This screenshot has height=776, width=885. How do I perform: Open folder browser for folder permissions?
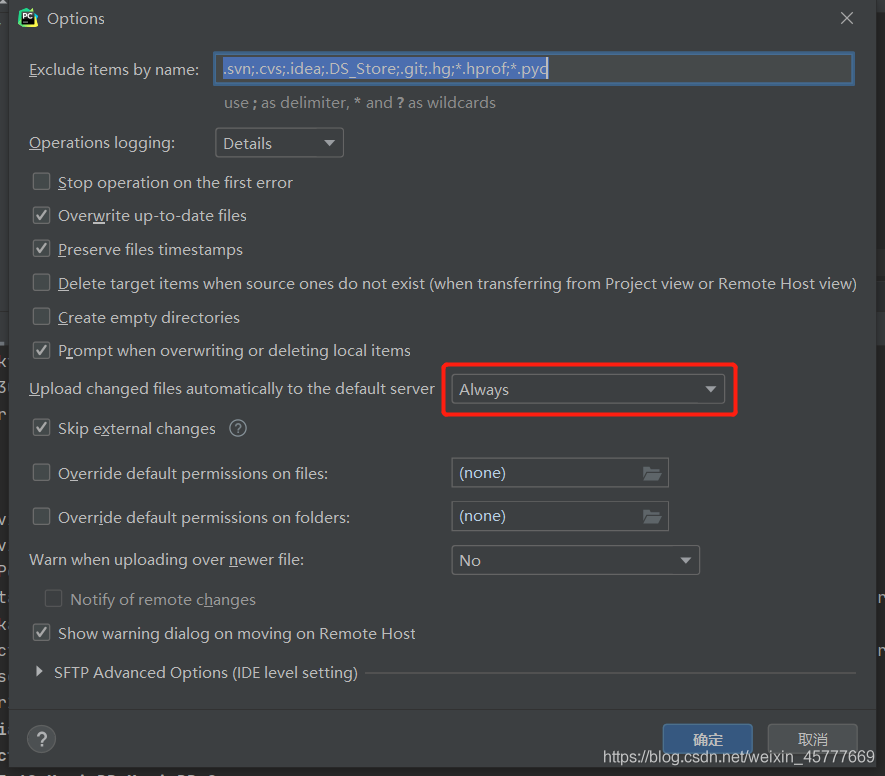click(x=652, y=516)
